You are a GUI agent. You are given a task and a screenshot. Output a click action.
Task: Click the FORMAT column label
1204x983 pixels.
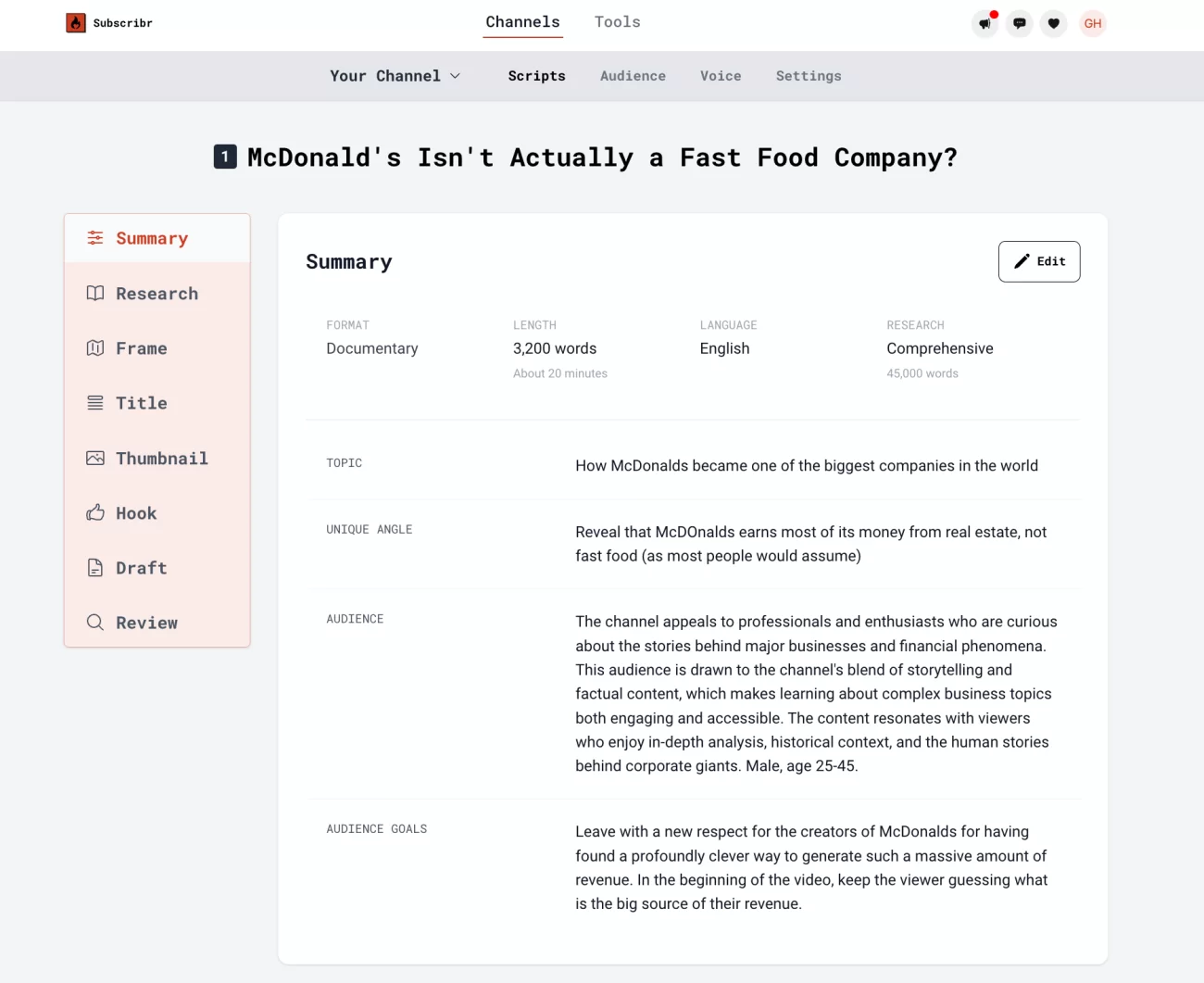(347, 325)
